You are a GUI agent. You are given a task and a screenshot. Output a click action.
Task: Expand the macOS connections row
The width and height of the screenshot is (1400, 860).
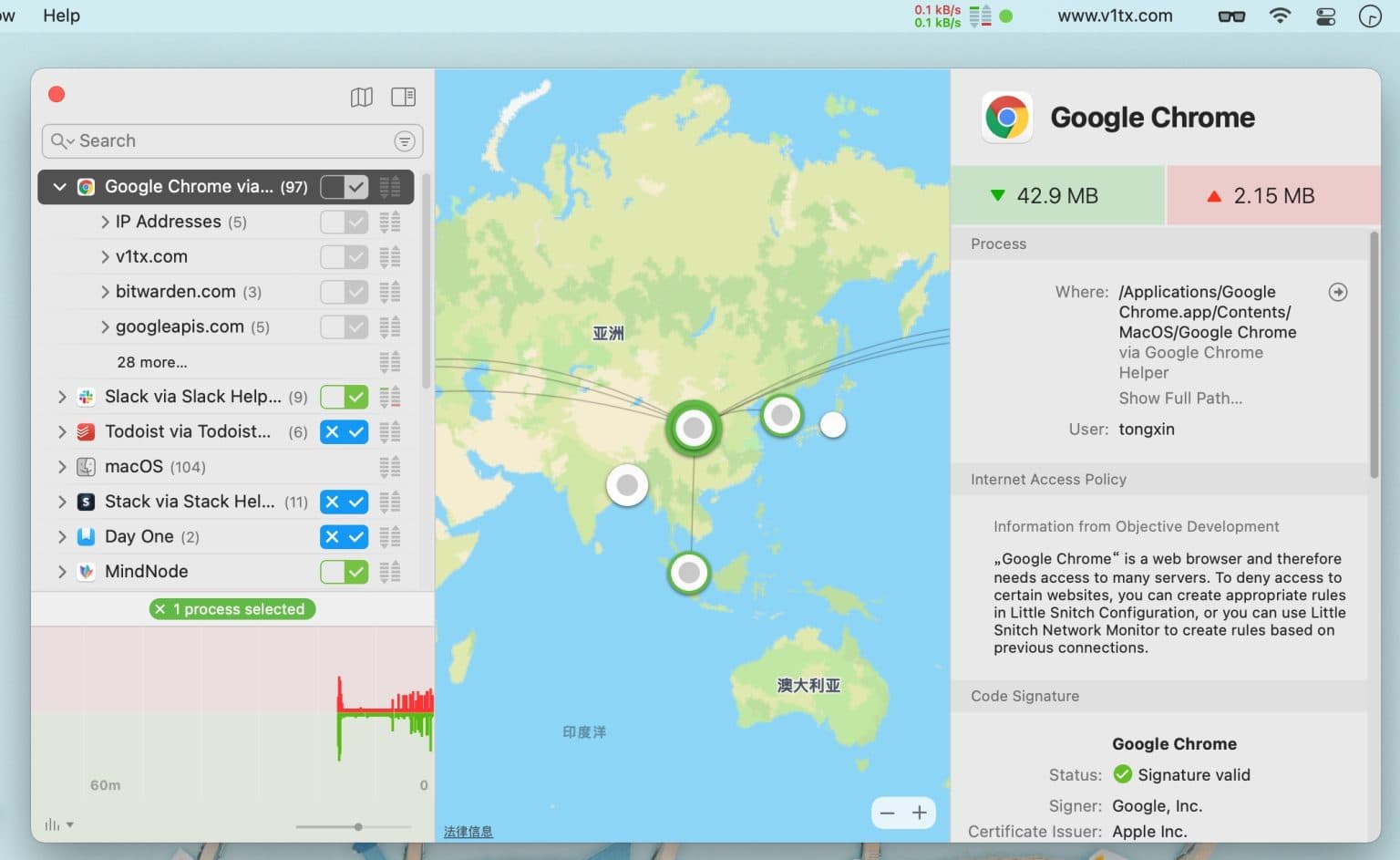62,467
